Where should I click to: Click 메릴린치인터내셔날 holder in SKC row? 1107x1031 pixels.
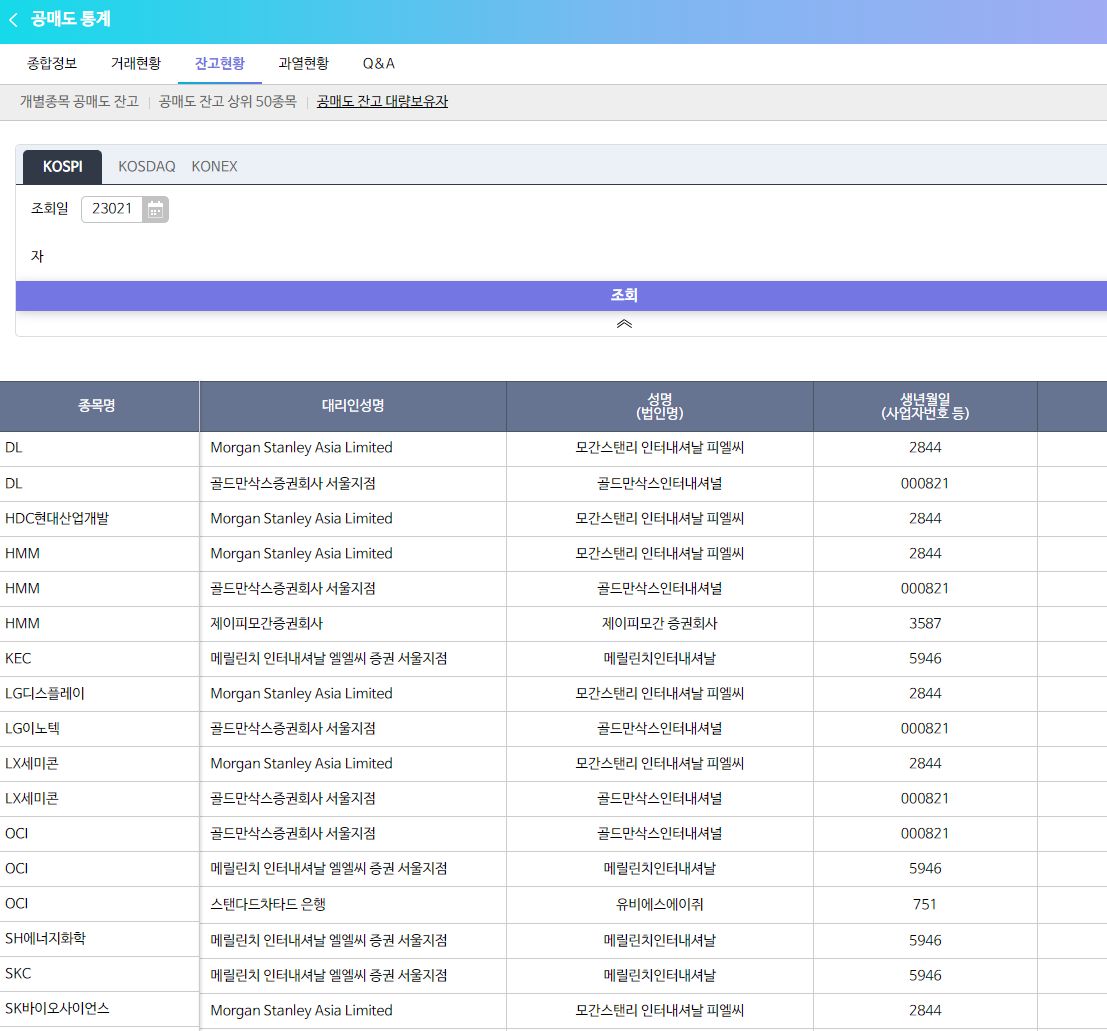[659, 976]
